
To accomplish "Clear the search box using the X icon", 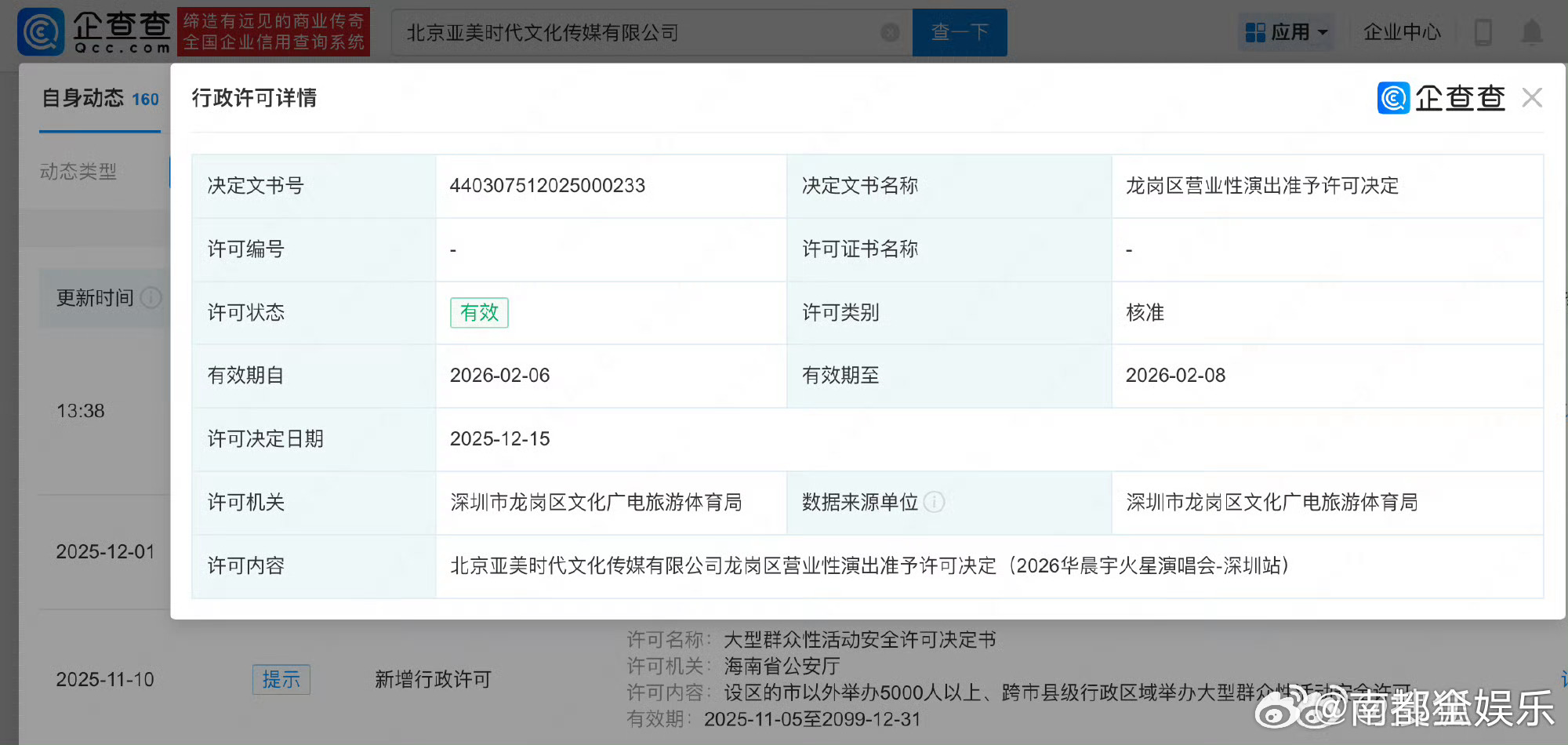I will (x=890, y=32).
